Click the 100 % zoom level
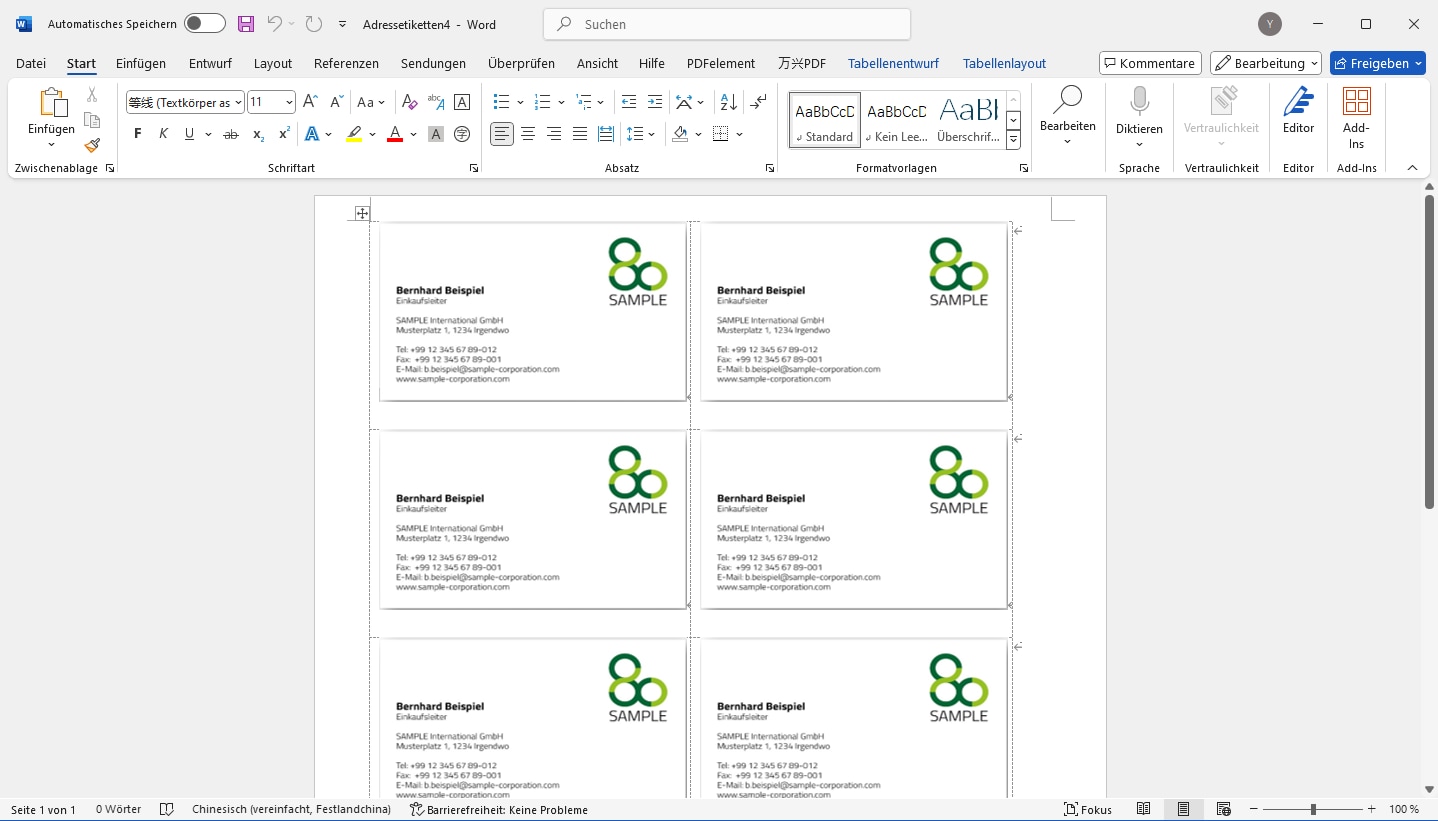 click(1404, 809)
